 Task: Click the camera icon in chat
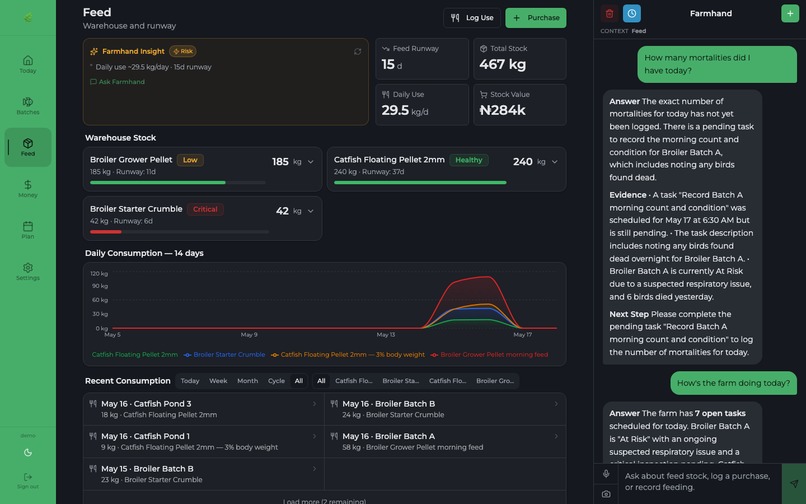tap(606, 494)
